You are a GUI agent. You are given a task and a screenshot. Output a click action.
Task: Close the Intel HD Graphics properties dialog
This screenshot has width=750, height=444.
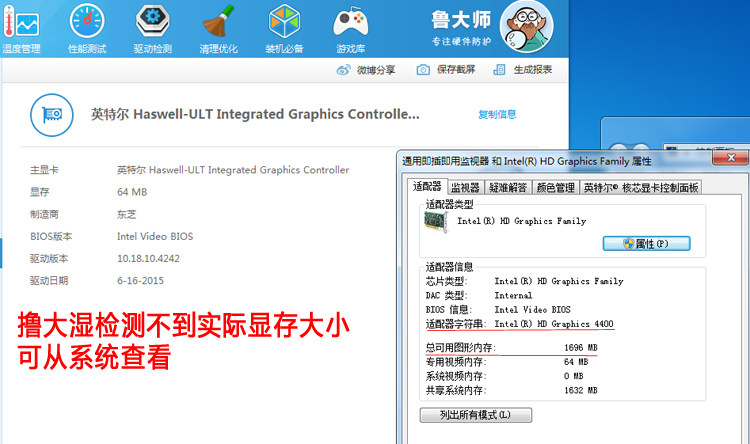pyautogui.click(x=730, y=157)
